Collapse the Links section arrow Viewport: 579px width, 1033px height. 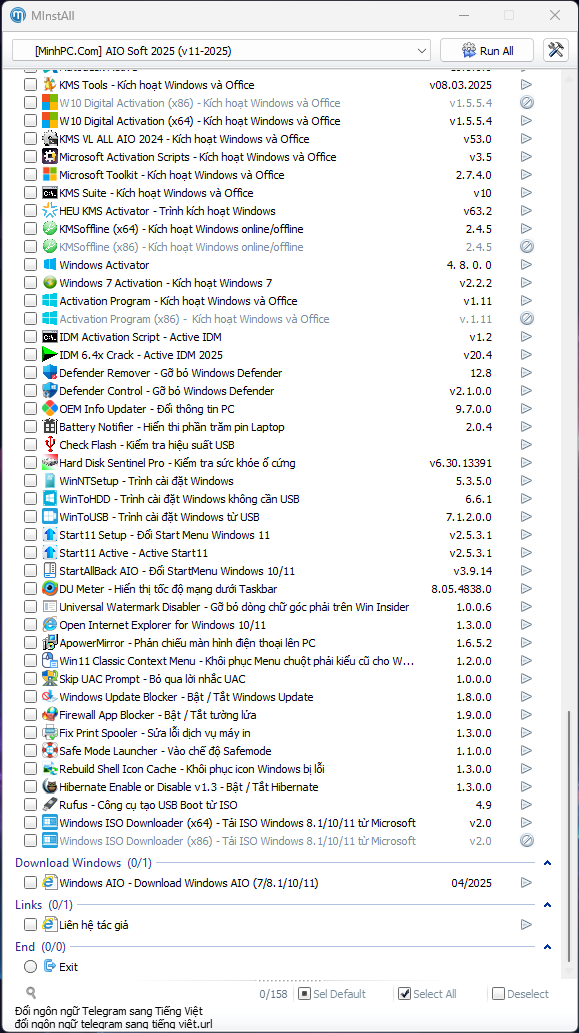[547, 905]
